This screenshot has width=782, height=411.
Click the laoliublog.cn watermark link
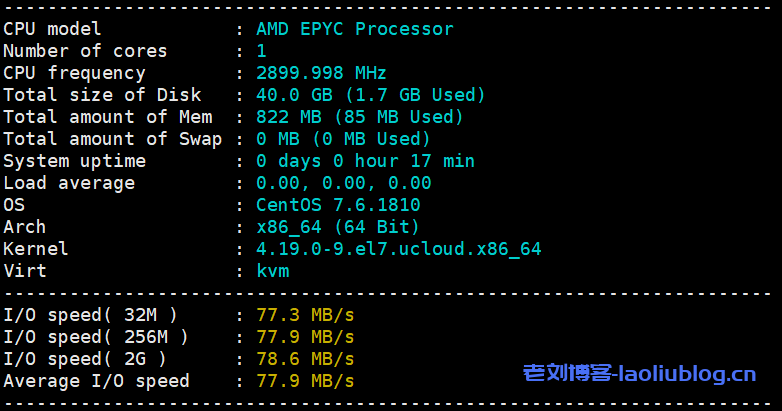coord(640,375)
